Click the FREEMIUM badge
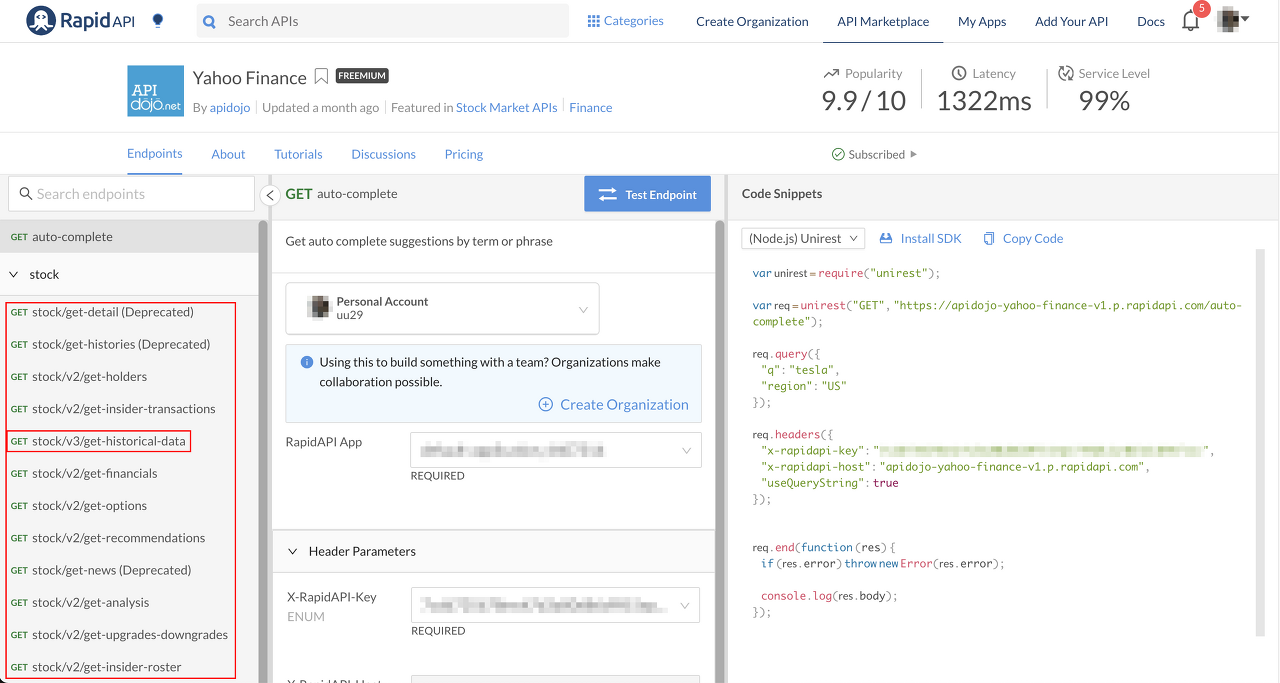 [362, 76]
